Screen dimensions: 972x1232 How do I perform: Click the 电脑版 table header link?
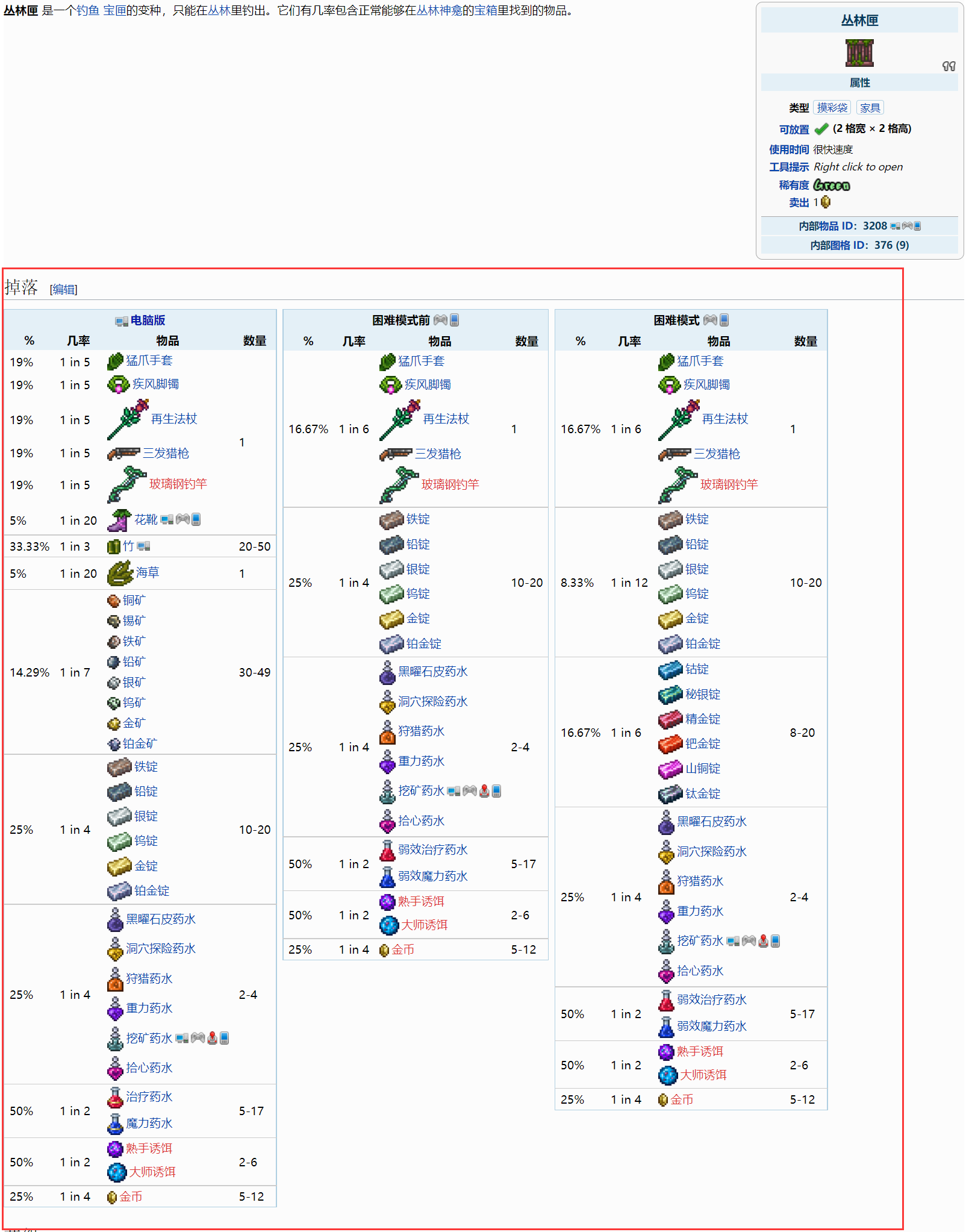(148, 321)
